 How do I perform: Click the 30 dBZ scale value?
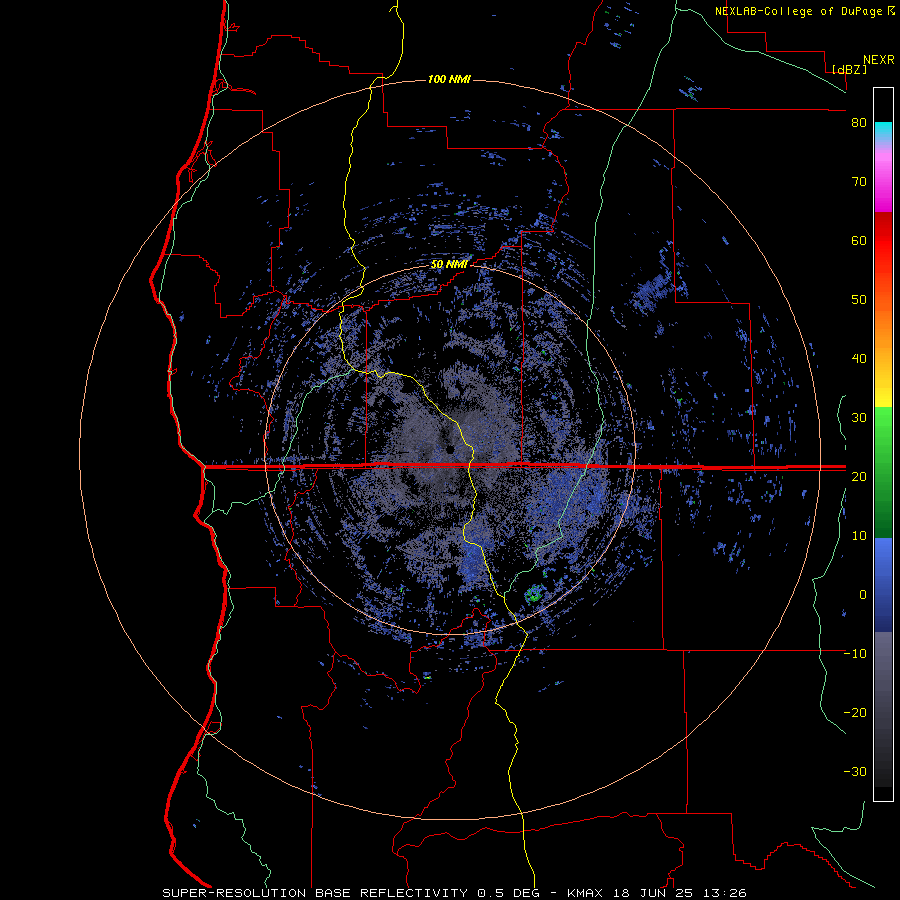click(859, 417)
